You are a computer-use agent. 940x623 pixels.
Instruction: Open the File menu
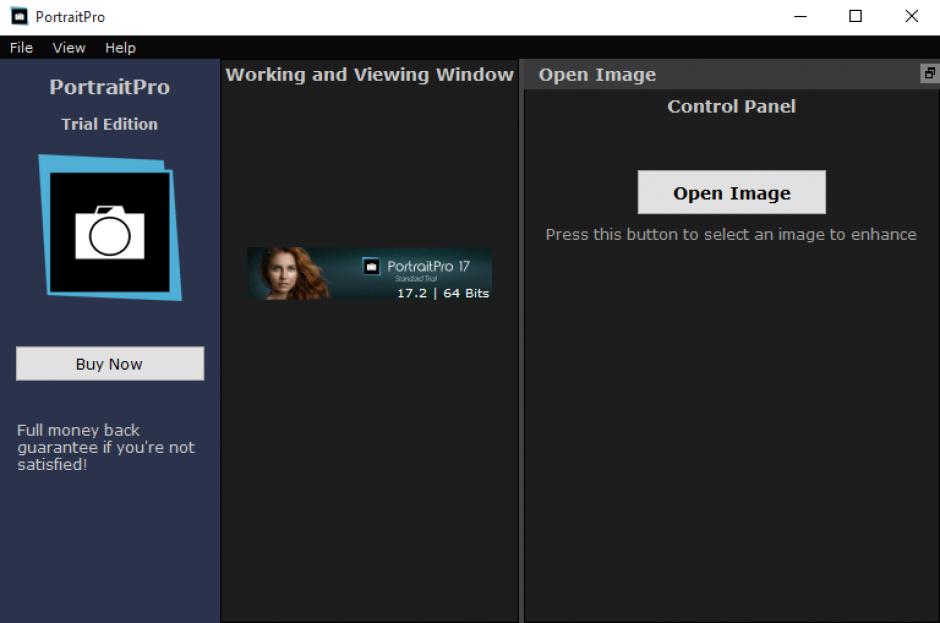[22, 48]
